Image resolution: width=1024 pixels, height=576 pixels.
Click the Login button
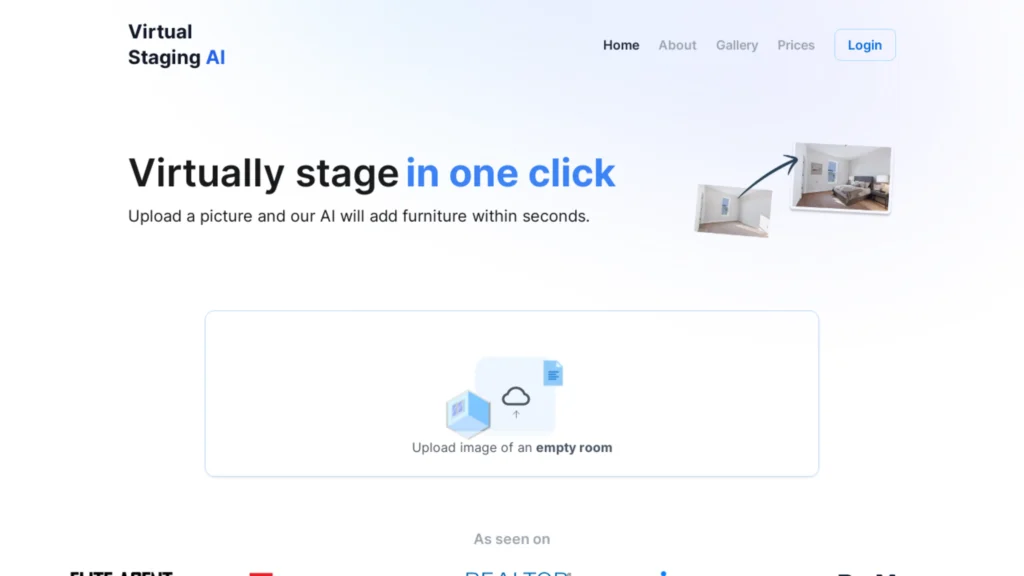pyautogui.click(x=865, y=45)
